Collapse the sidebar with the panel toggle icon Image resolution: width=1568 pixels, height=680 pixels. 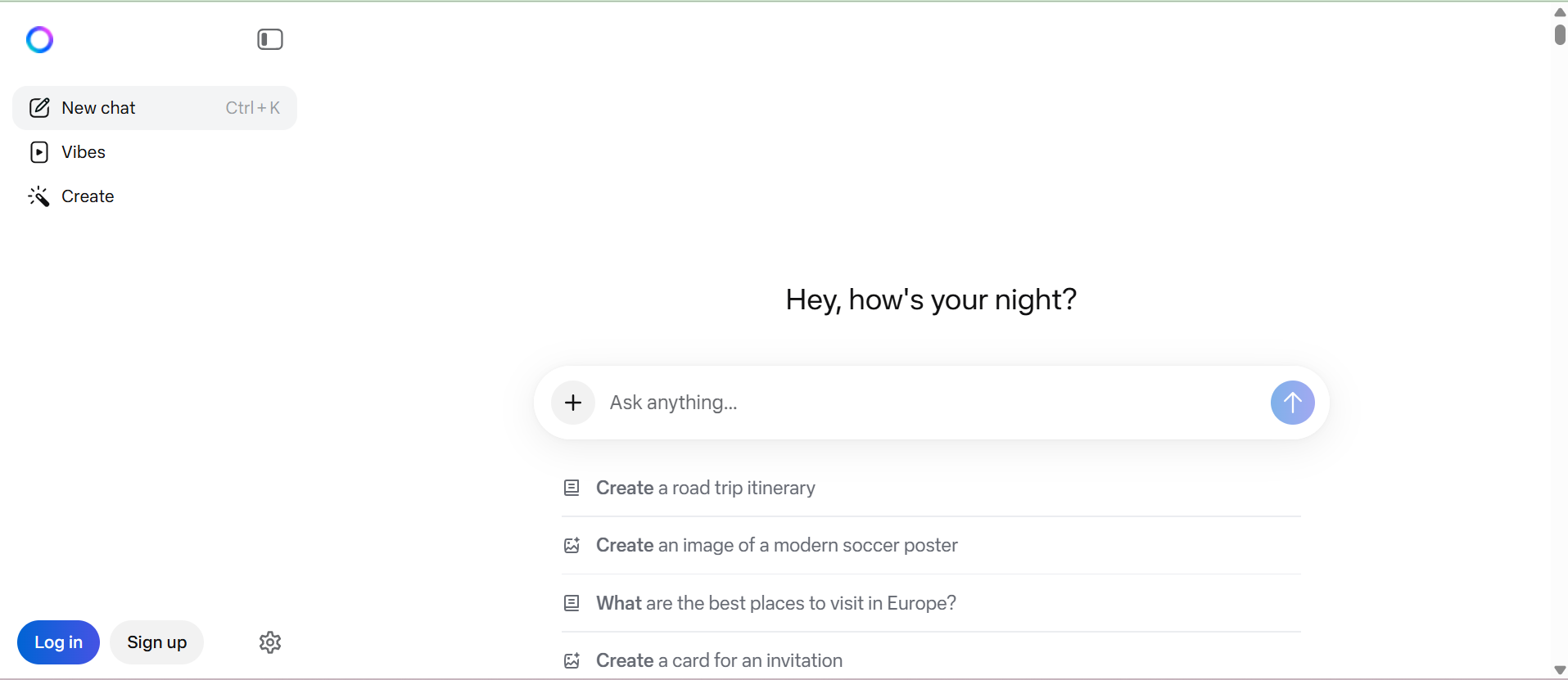(x=270, y=39)
